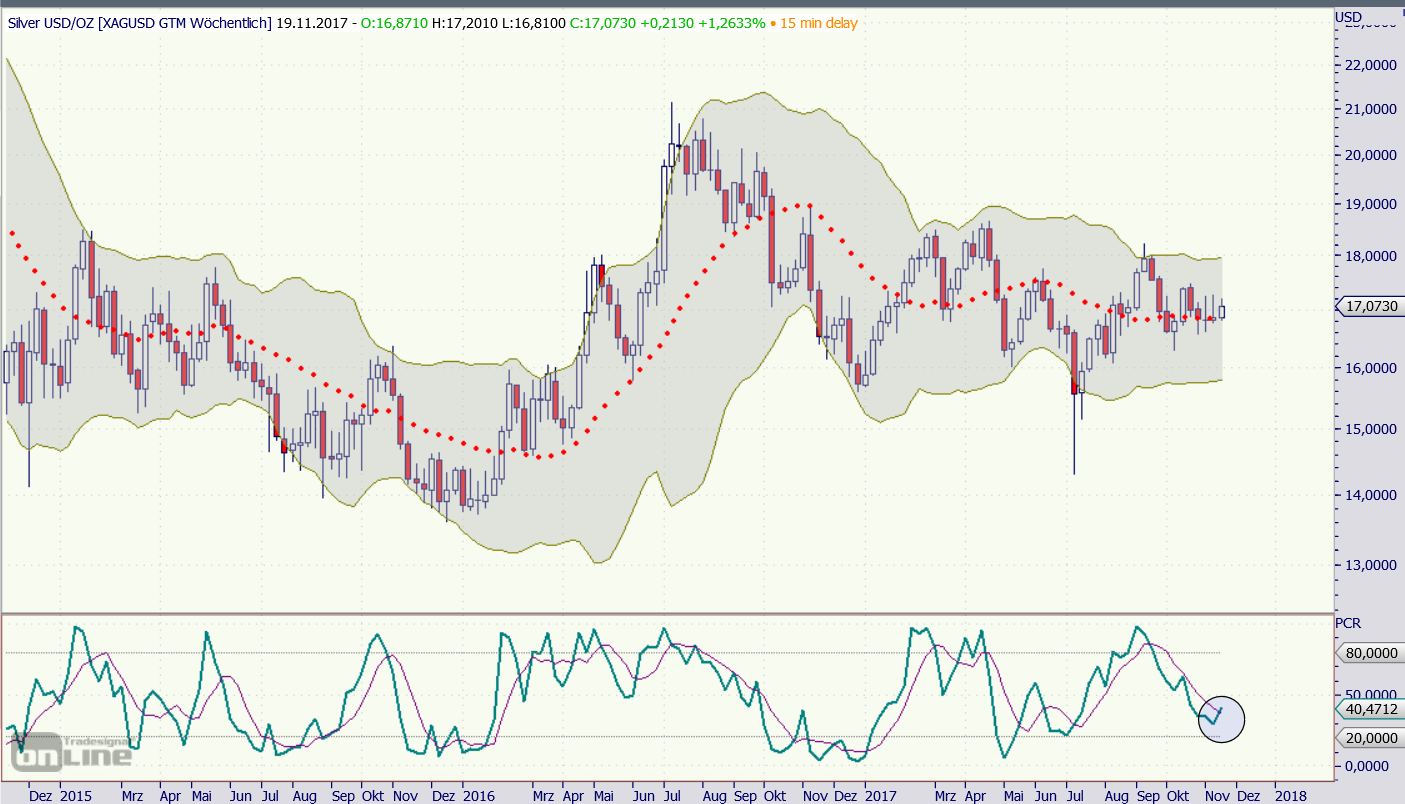Click the 2017 label on the time axis
The height and width of the screenshot is (804, 1405).
(881, 796)
